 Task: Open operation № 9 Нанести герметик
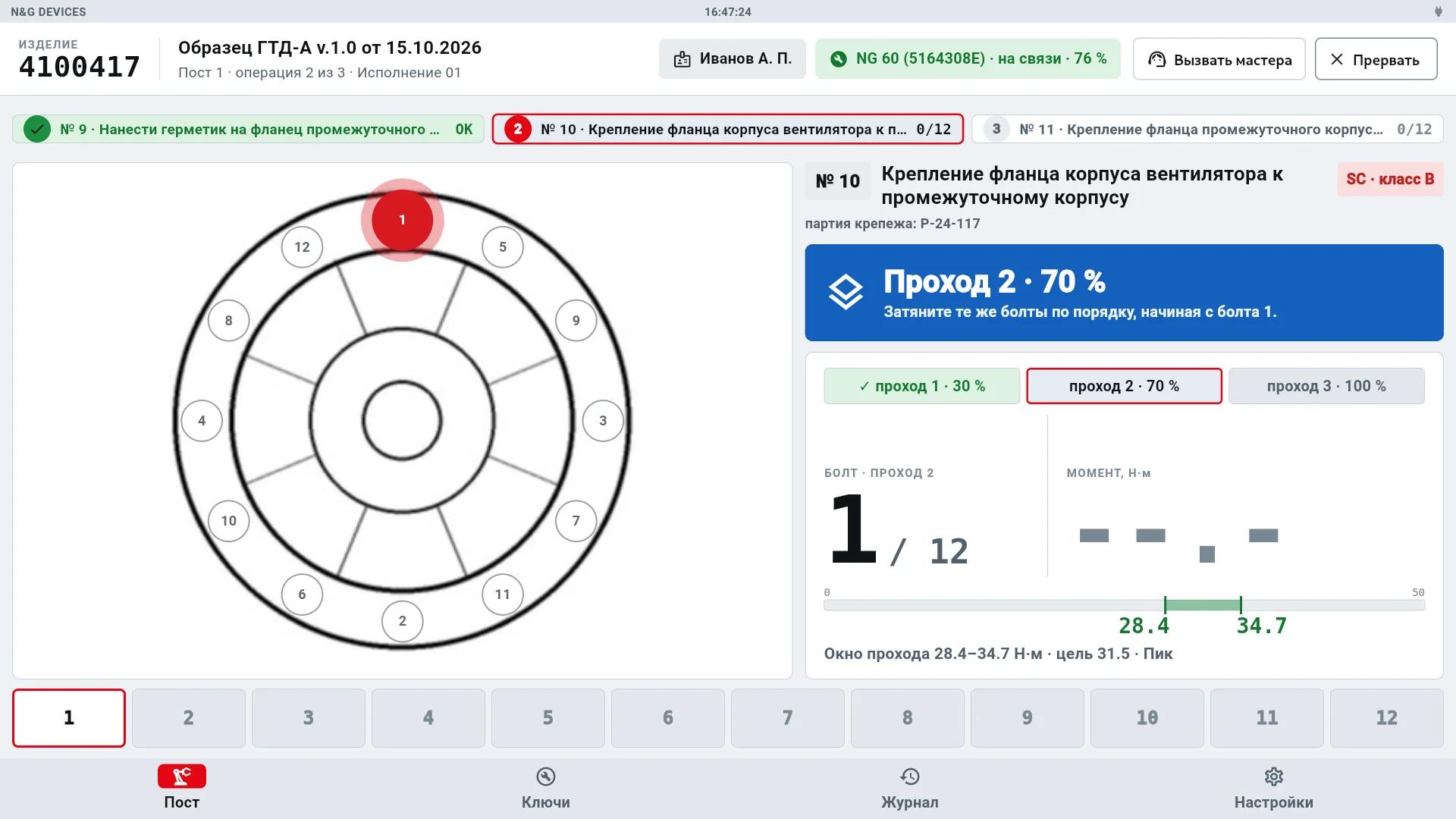248,129
